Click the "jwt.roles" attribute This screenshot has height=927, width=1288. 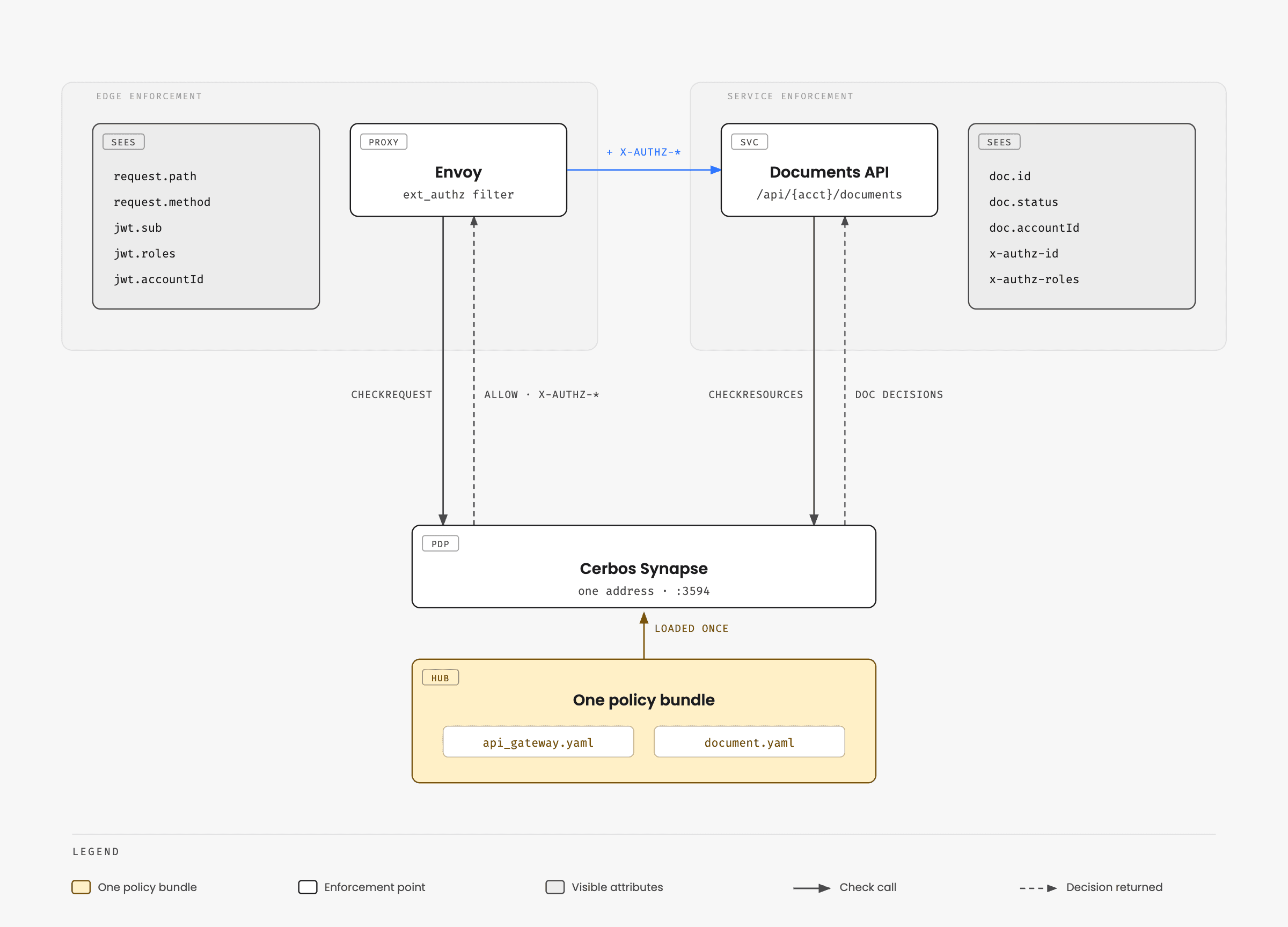(x=145, y=254)
